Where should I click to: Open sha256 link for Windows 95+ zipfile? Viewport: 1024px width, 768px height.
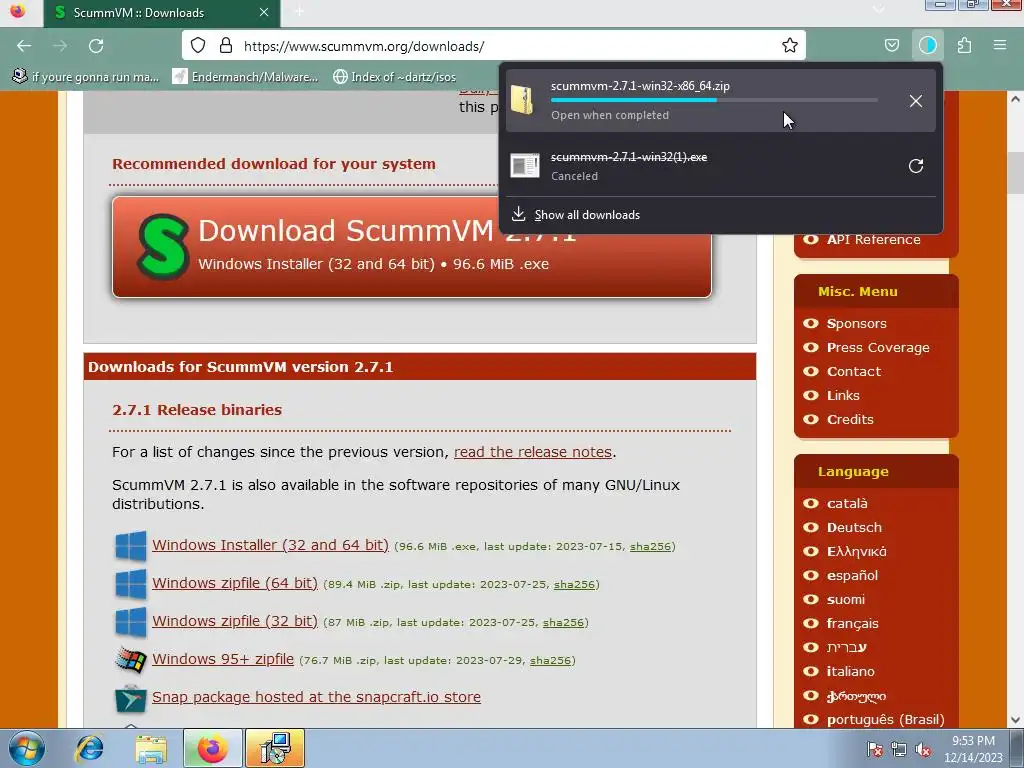(551, 660)
